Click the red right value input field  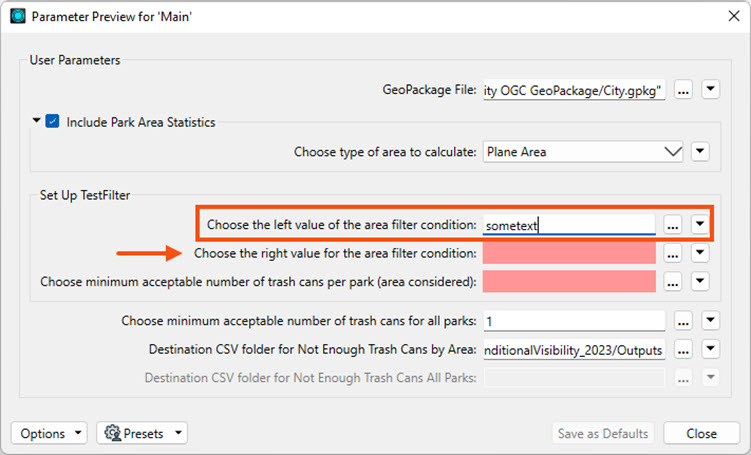click(569, 253)
